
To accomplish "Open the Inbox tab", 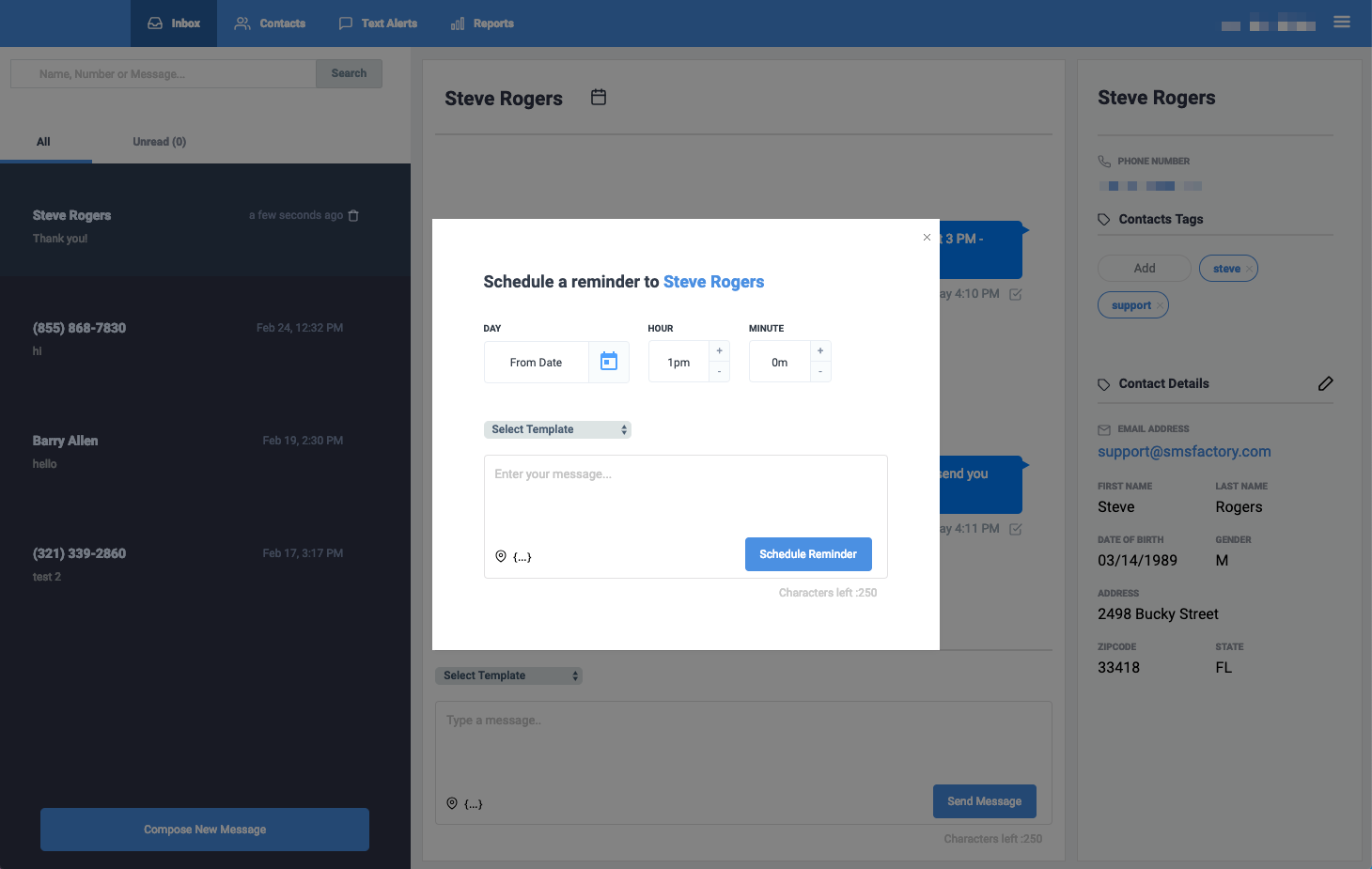I will [x=174, y=23].
